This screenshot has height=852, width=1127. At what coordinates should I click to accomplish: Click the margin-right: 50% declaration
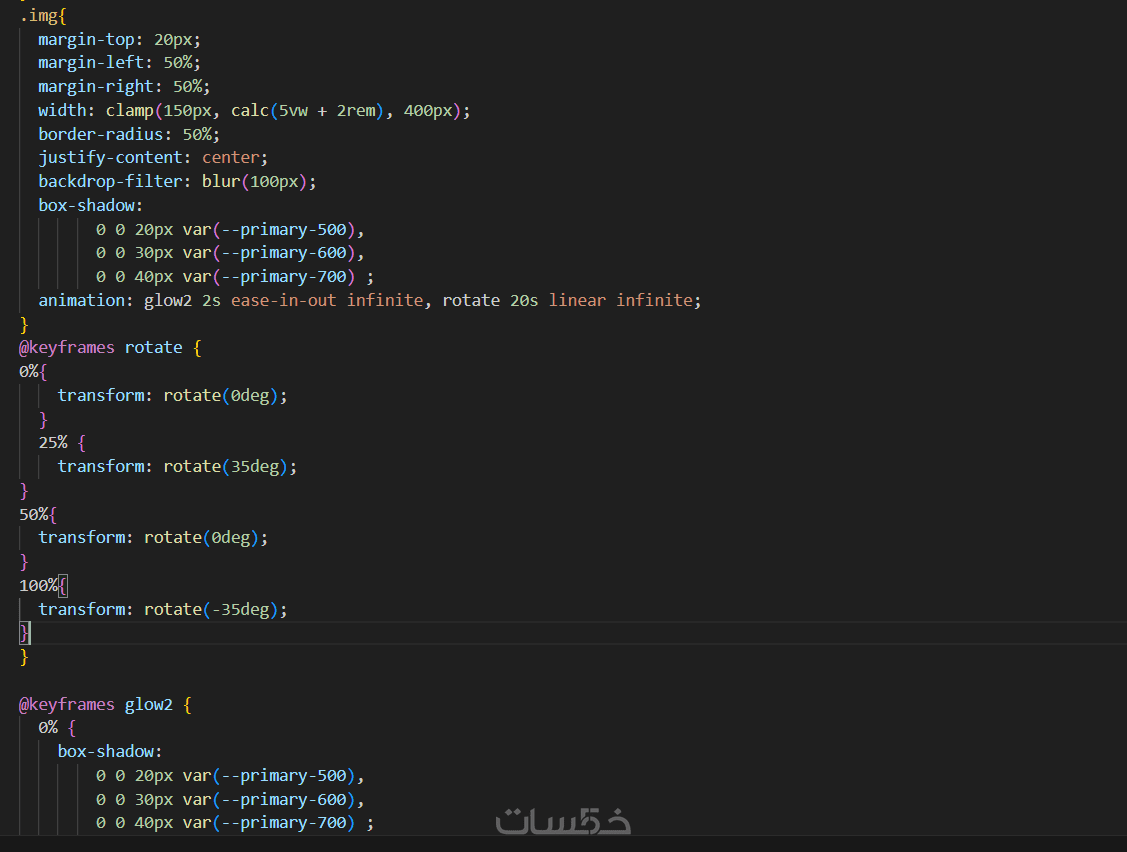click(124, 86)
